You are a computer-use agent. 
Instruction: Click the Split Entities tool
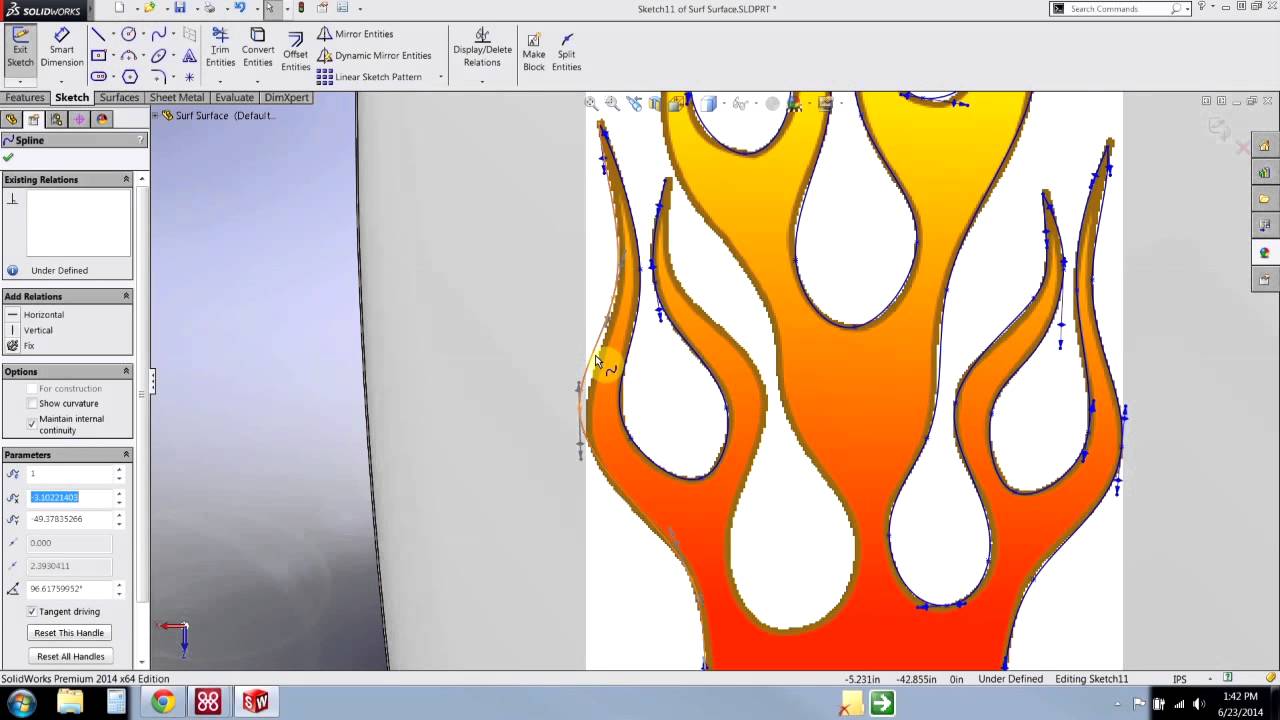[x=566, y=52]
